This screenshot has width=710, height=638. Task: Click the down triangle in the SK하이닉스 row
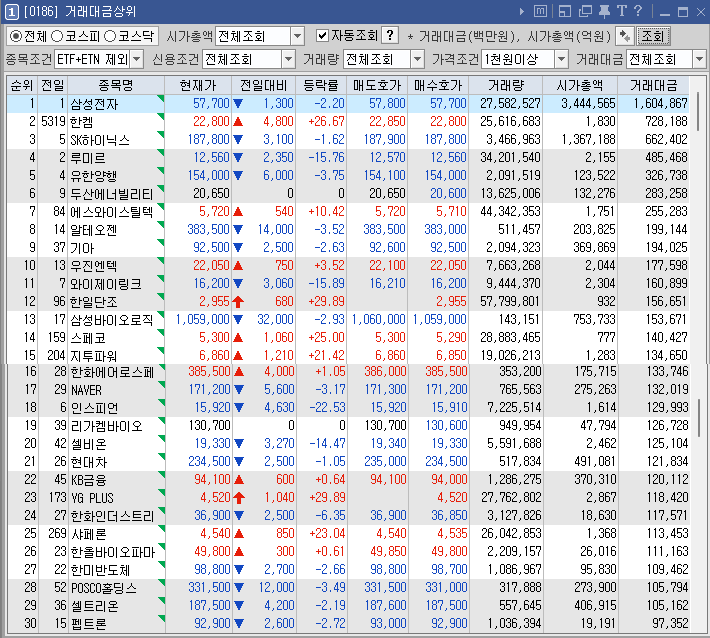coord(238,139)
